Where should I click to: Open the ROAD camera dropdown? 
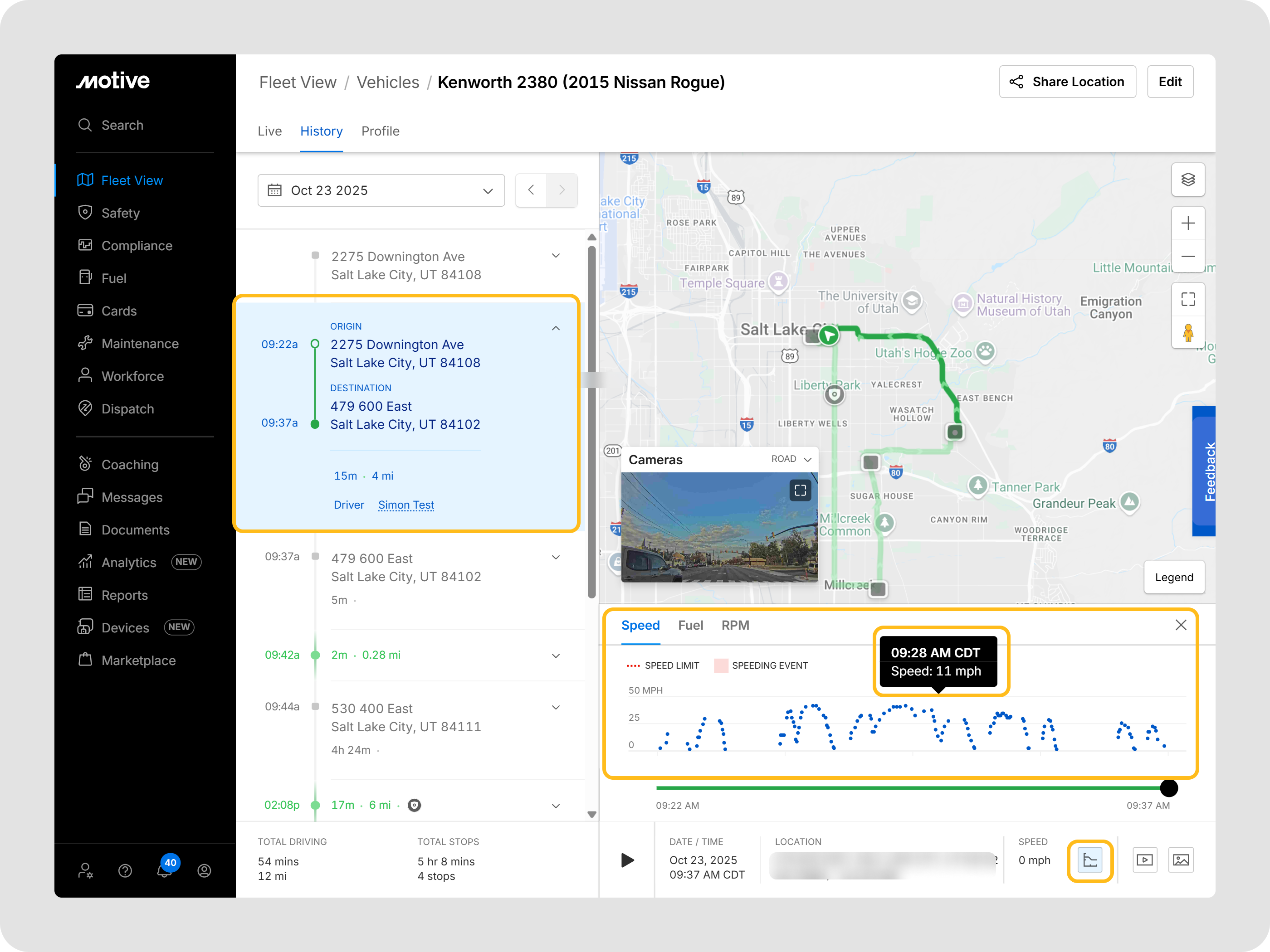click(791, 459)
